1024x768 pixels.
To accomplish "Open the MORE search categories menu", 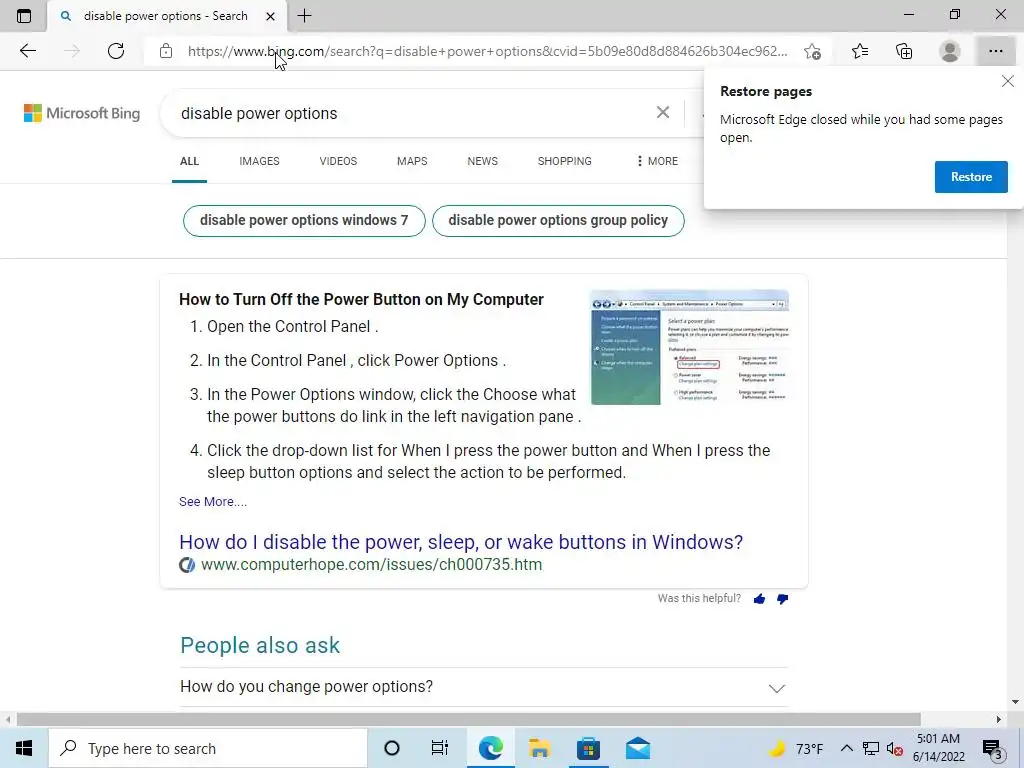I will [x=657, y=161].
